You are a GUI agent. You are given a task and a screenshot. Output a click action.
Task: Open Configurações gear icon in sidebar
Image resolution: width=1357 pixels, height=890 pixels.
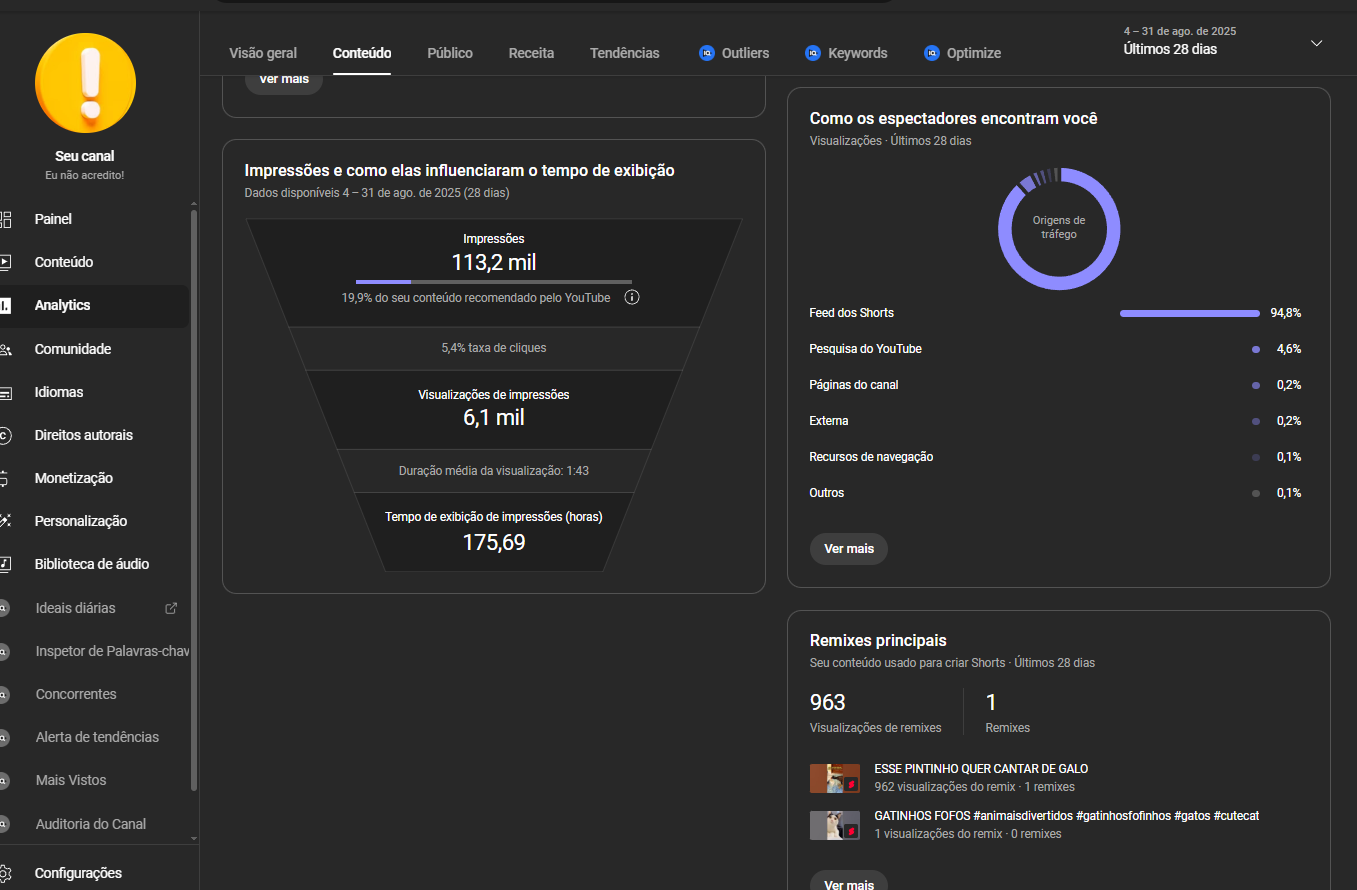pyautogui.click(x=6, y=873)
